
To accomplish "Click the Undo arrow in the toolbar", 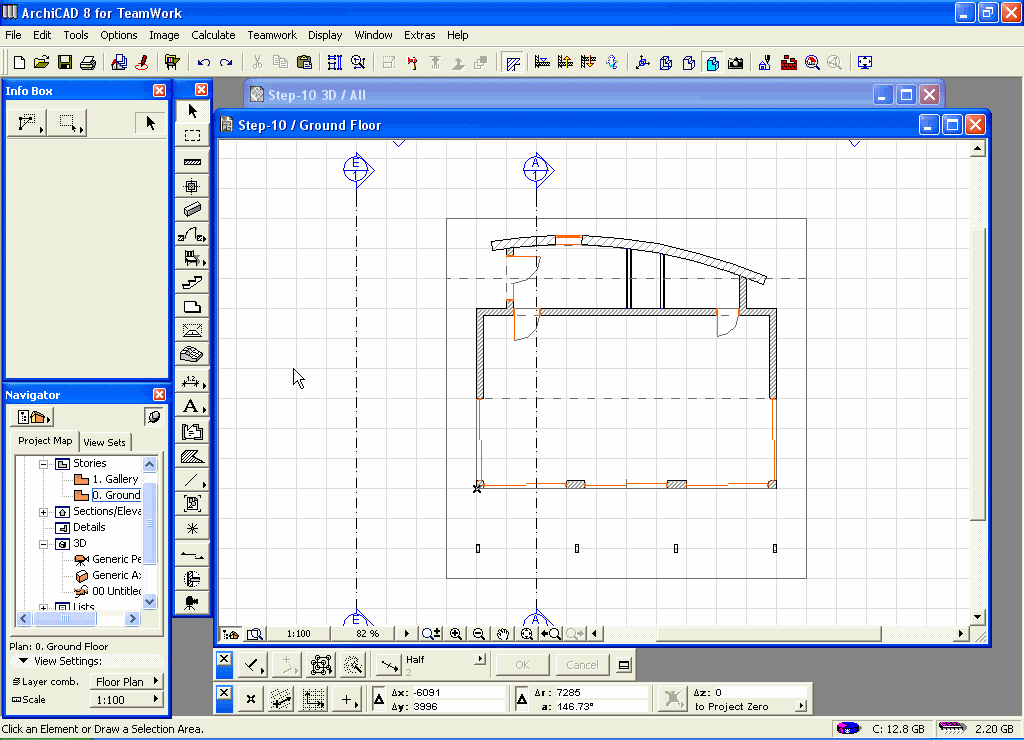I will [204, 63].
